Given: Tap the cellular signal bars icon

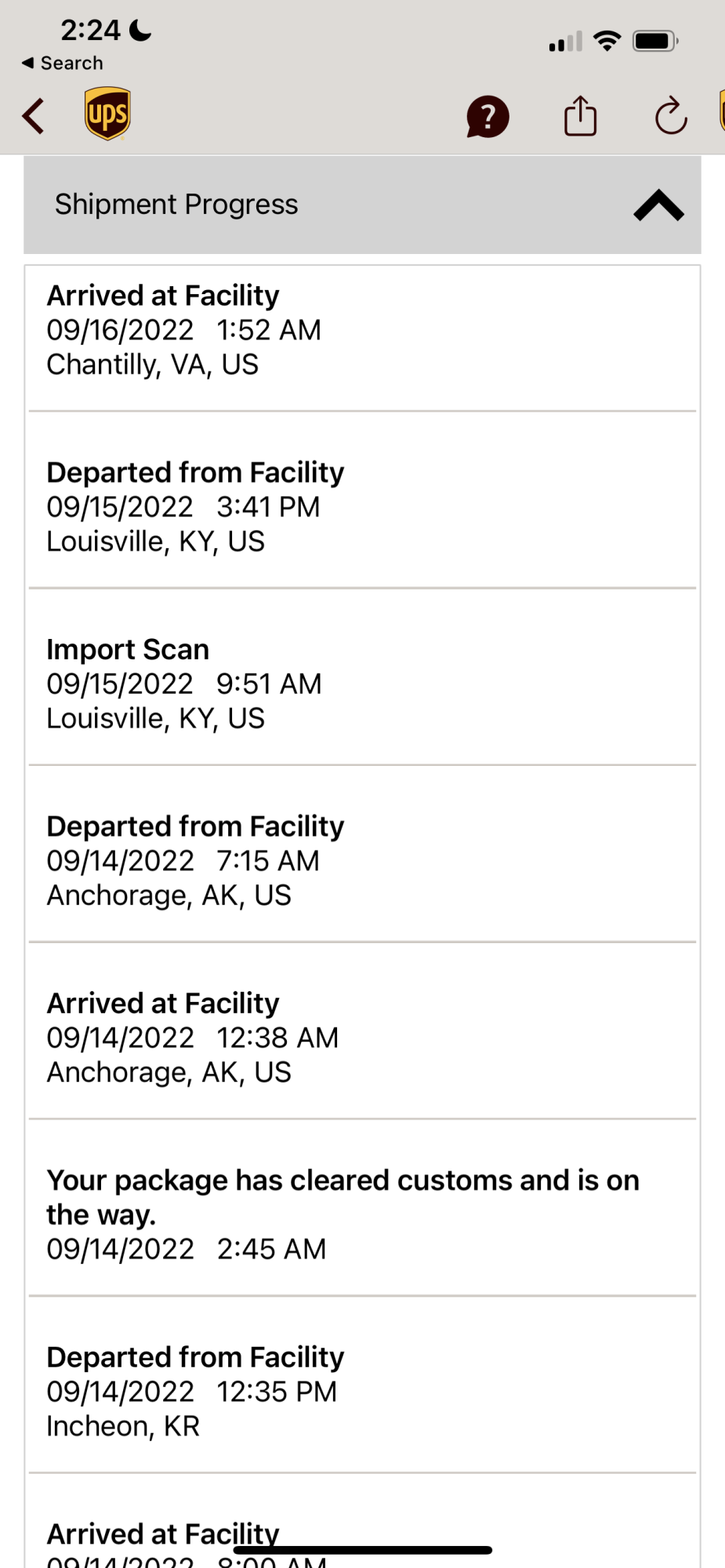Looking at the screenshot, I should (565, 42).
